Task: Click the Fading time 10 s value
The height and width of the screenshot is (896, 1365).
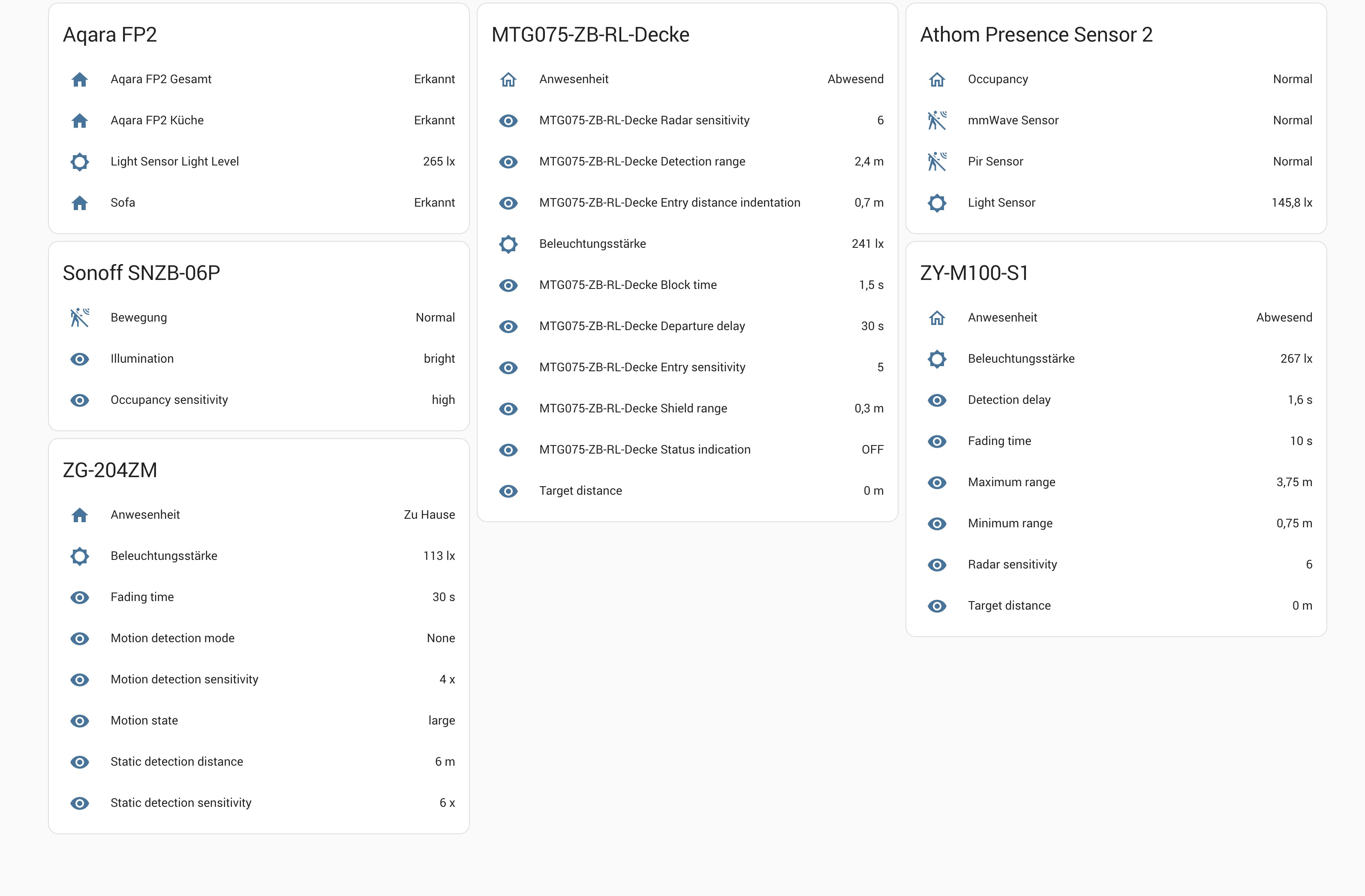Action: (1300, 441)
